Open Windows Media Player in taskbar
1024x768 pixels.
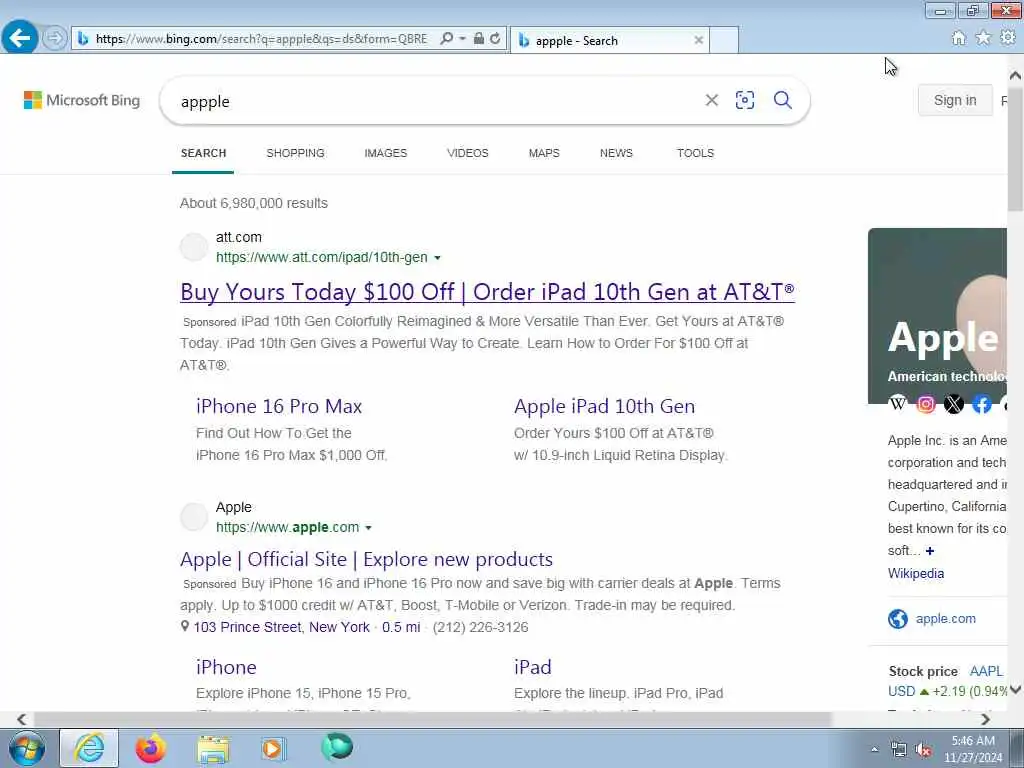coord(273,748)
